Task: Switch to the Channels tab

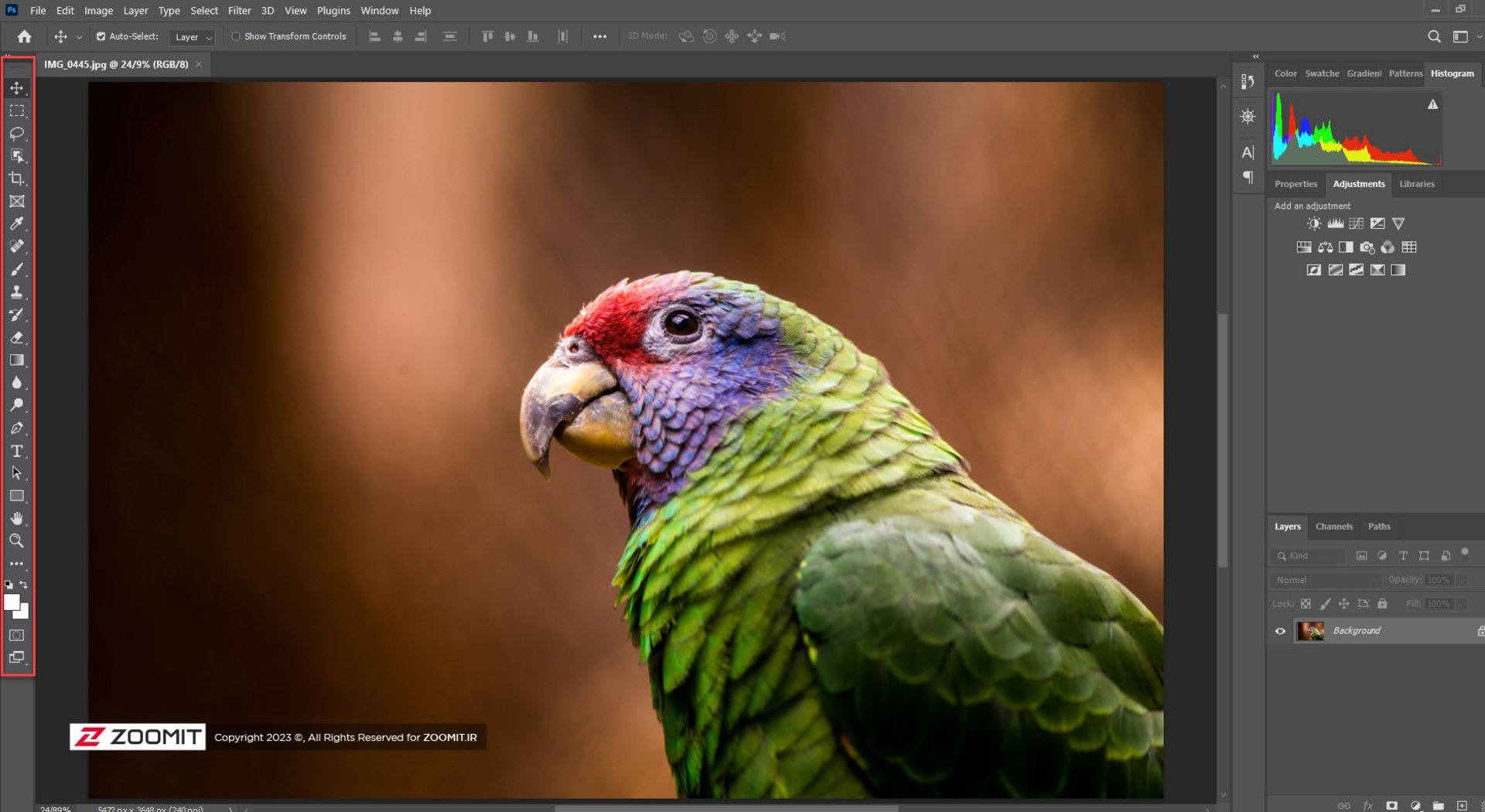Action: coord(1333,527)
